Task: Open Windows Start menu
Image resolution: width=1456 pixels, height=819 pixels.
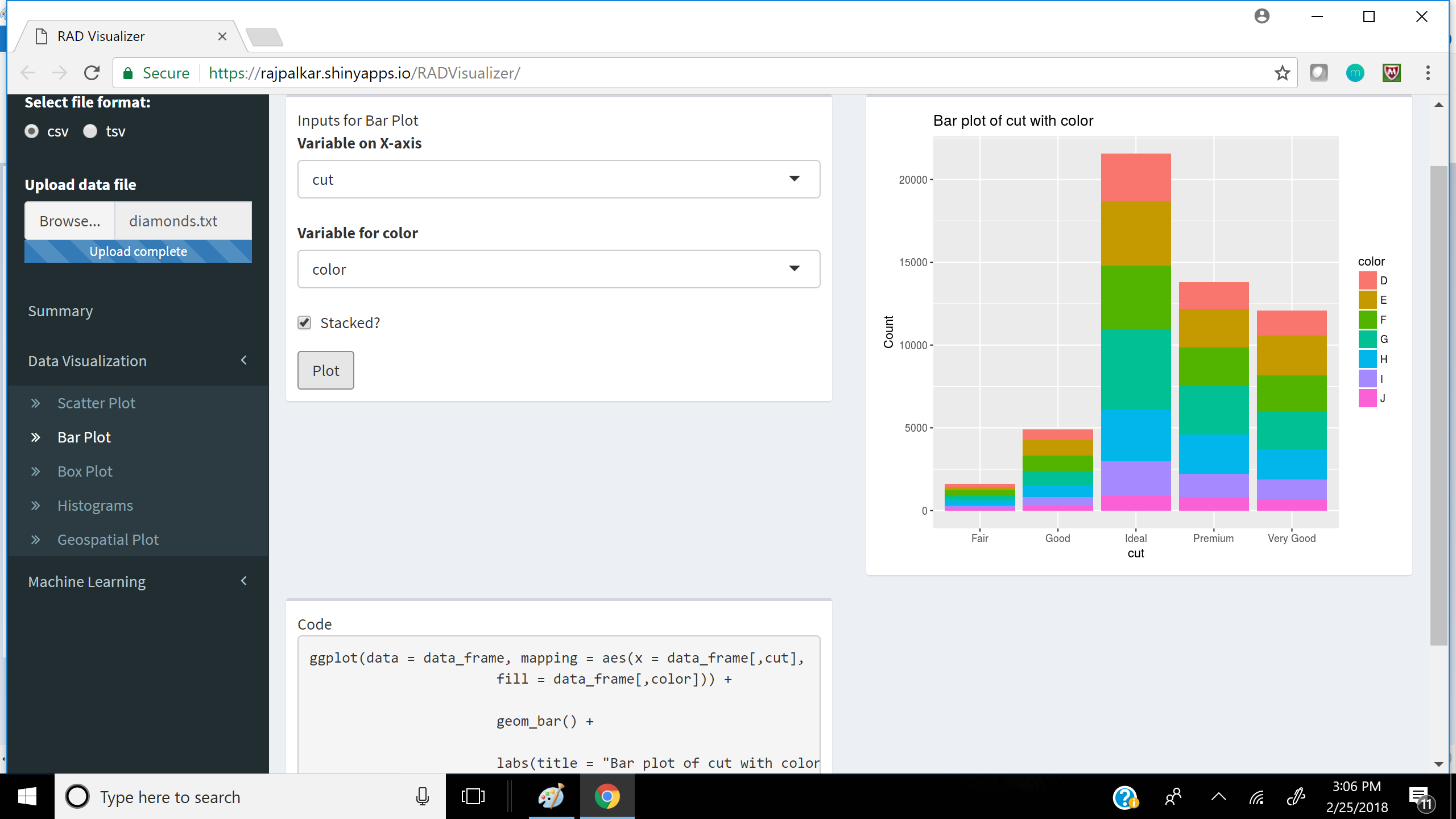Action: point(27,796)
